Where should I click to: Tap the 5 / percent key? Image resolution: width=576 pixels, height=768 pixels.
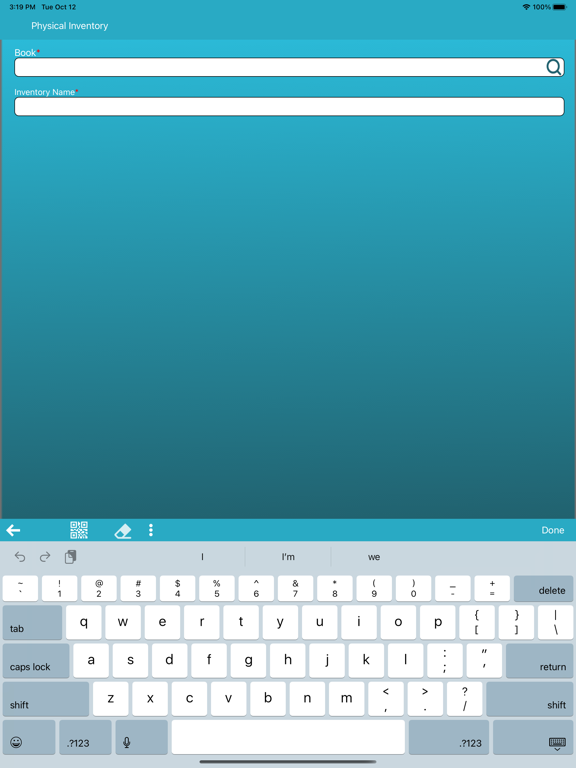point(216,588)
